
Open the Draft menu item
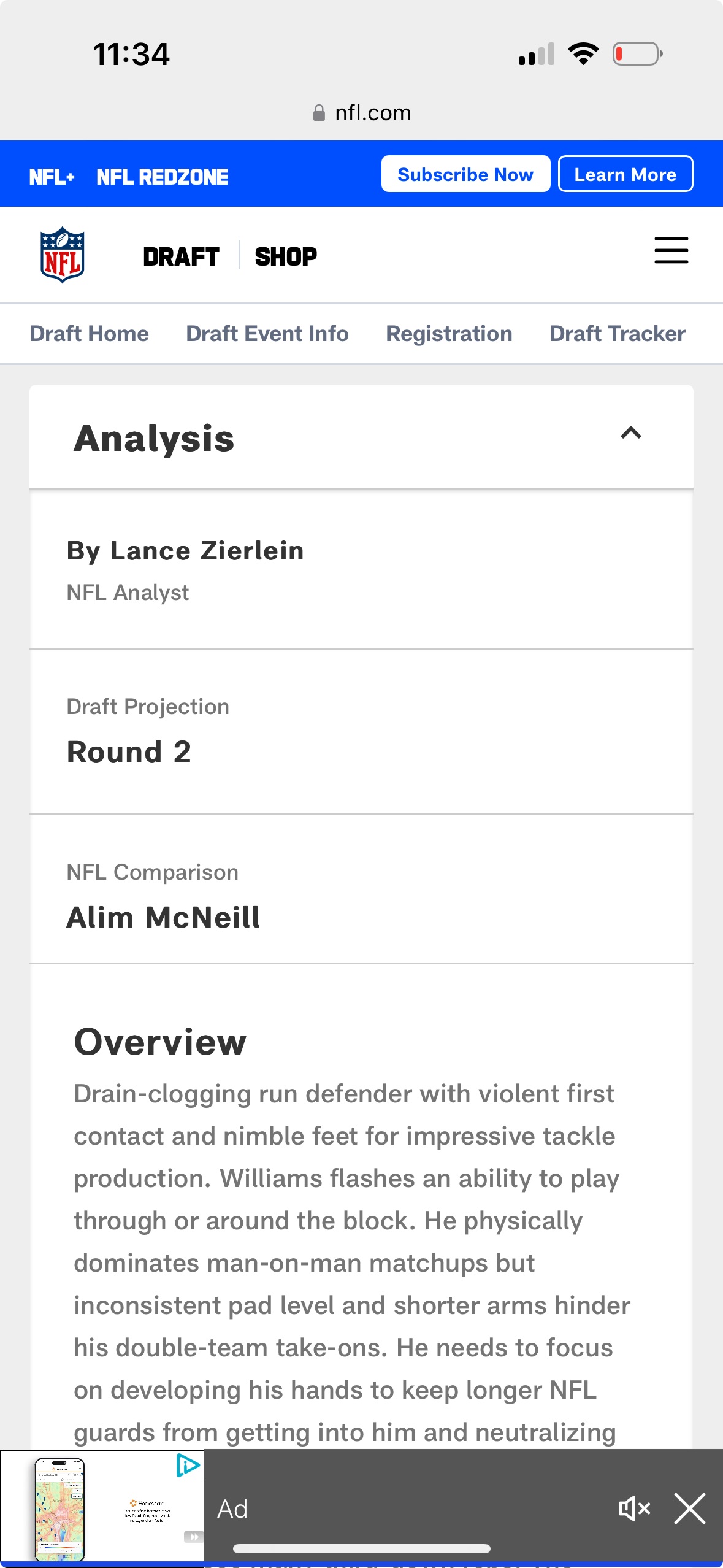click(181, 256)
